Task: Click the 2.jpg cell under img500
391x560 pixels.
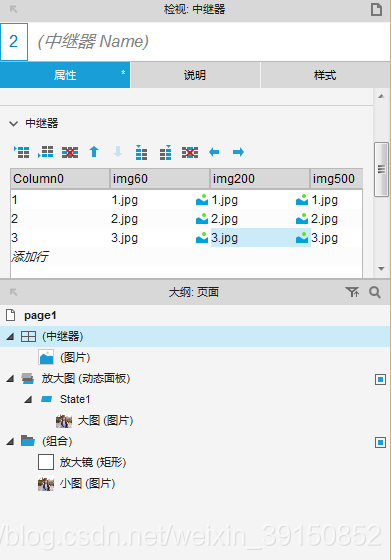Action: point(336,219)
